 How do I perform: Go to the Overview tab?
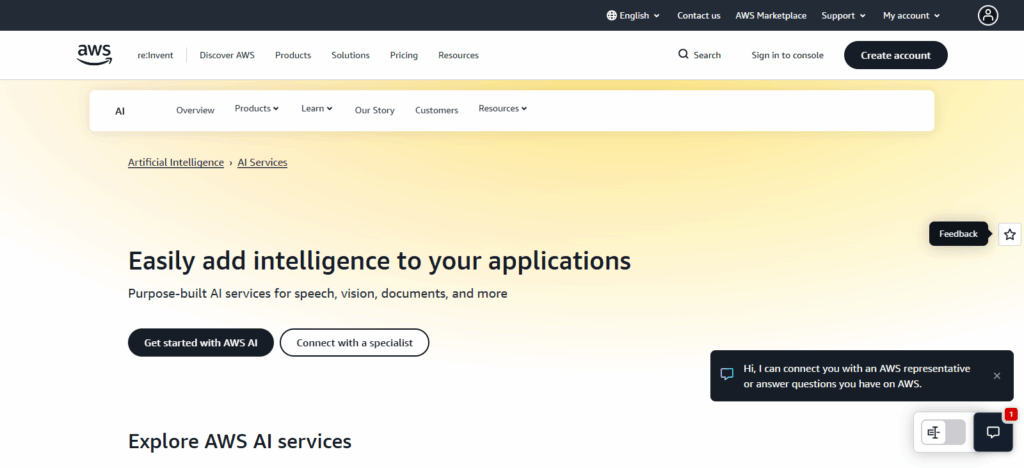pyautogui.click(x=195, y=110)
